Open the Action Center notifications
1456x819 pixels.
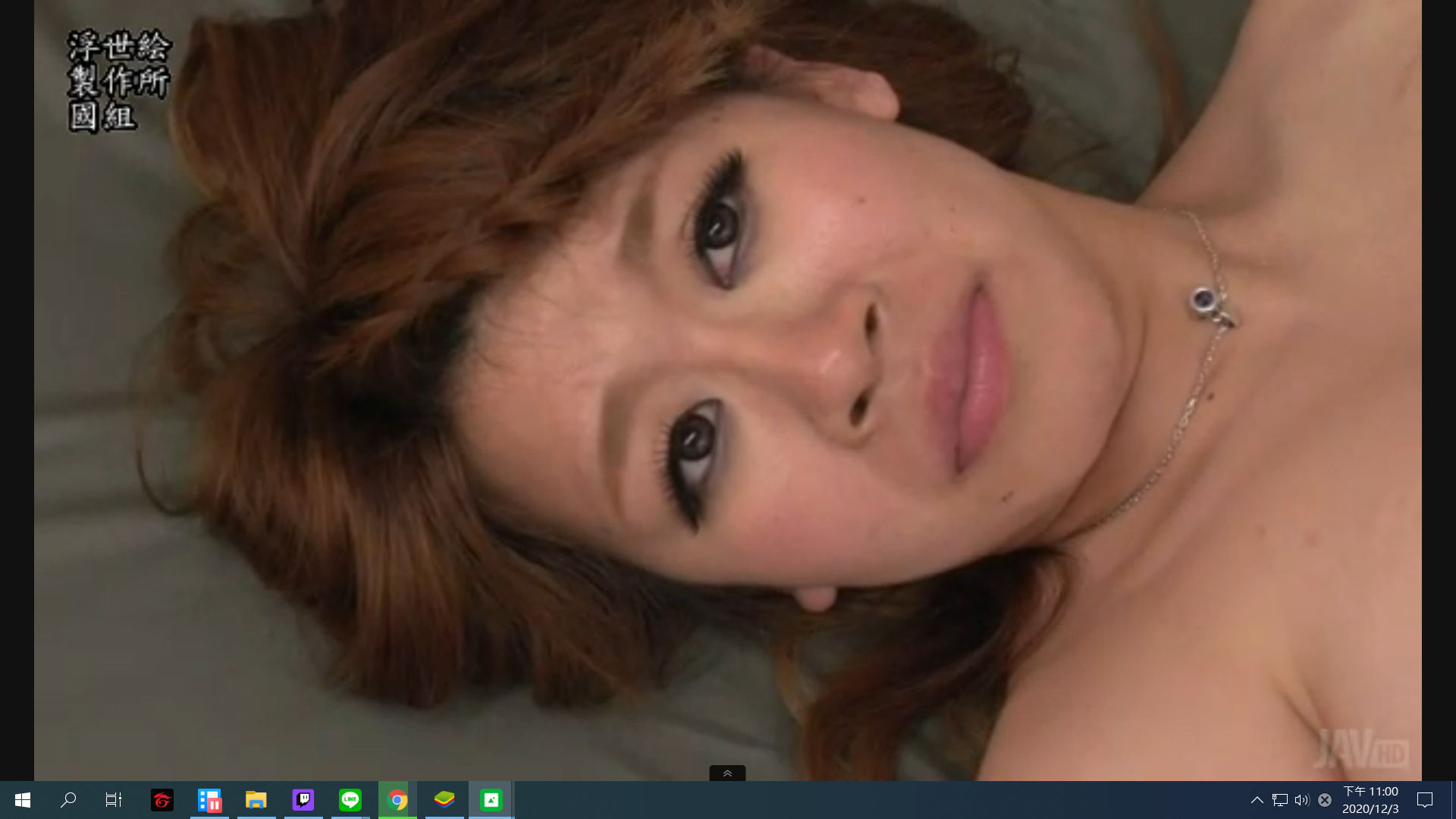click(1425, 800)
